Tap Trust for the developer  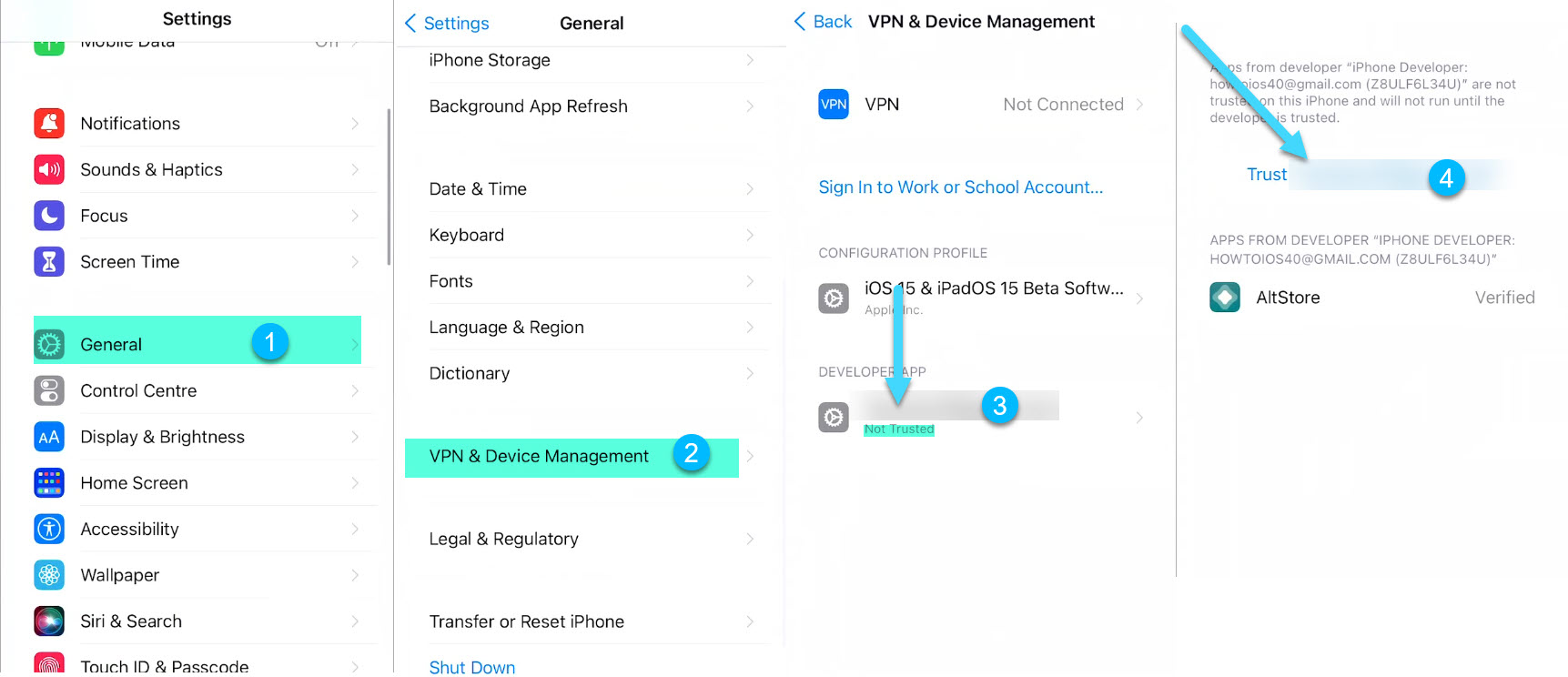[x=1267, y=175]
